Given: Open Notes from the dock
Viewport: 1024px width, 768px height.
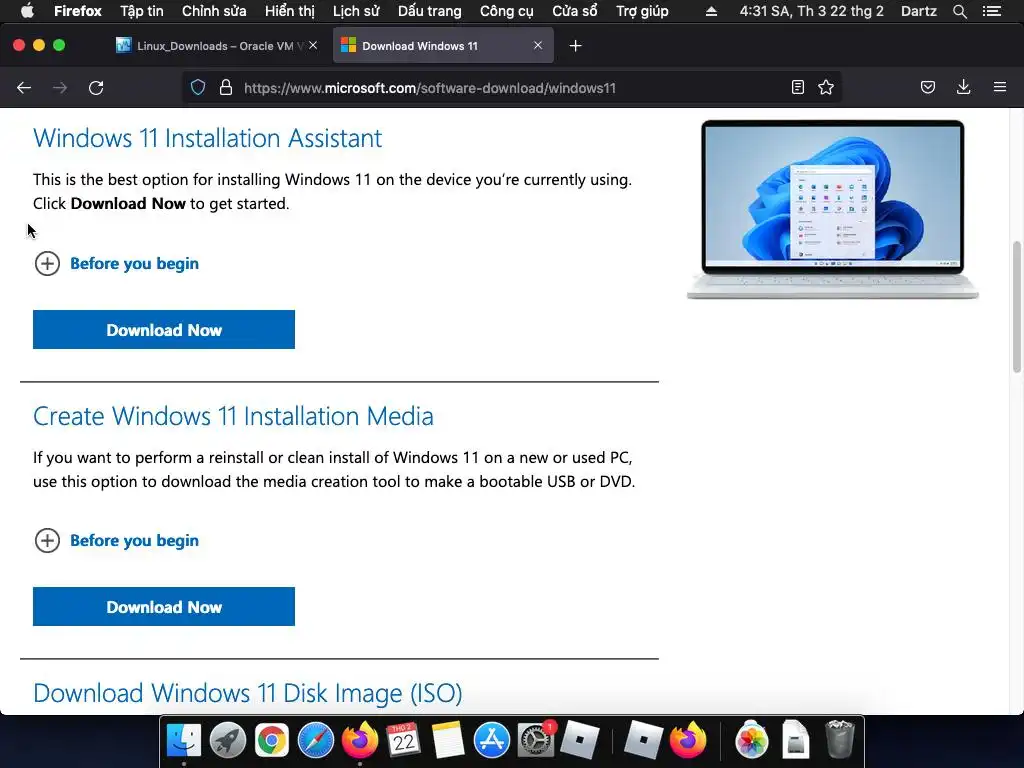Looking at the screenshot, I should (x=447, y=740).
